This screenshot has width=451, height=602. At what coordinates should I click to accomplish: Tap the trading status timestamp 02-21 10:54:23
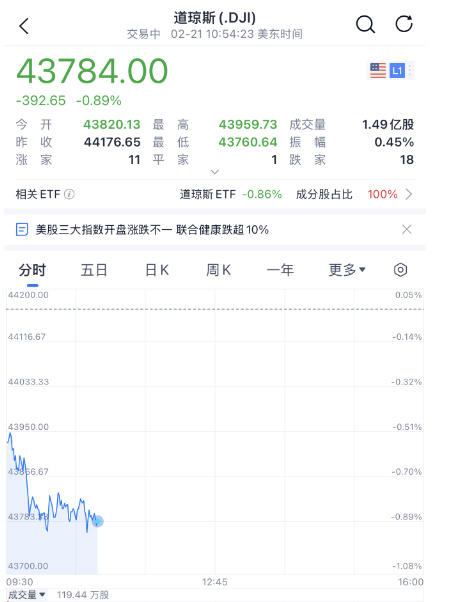coord(212,34)
